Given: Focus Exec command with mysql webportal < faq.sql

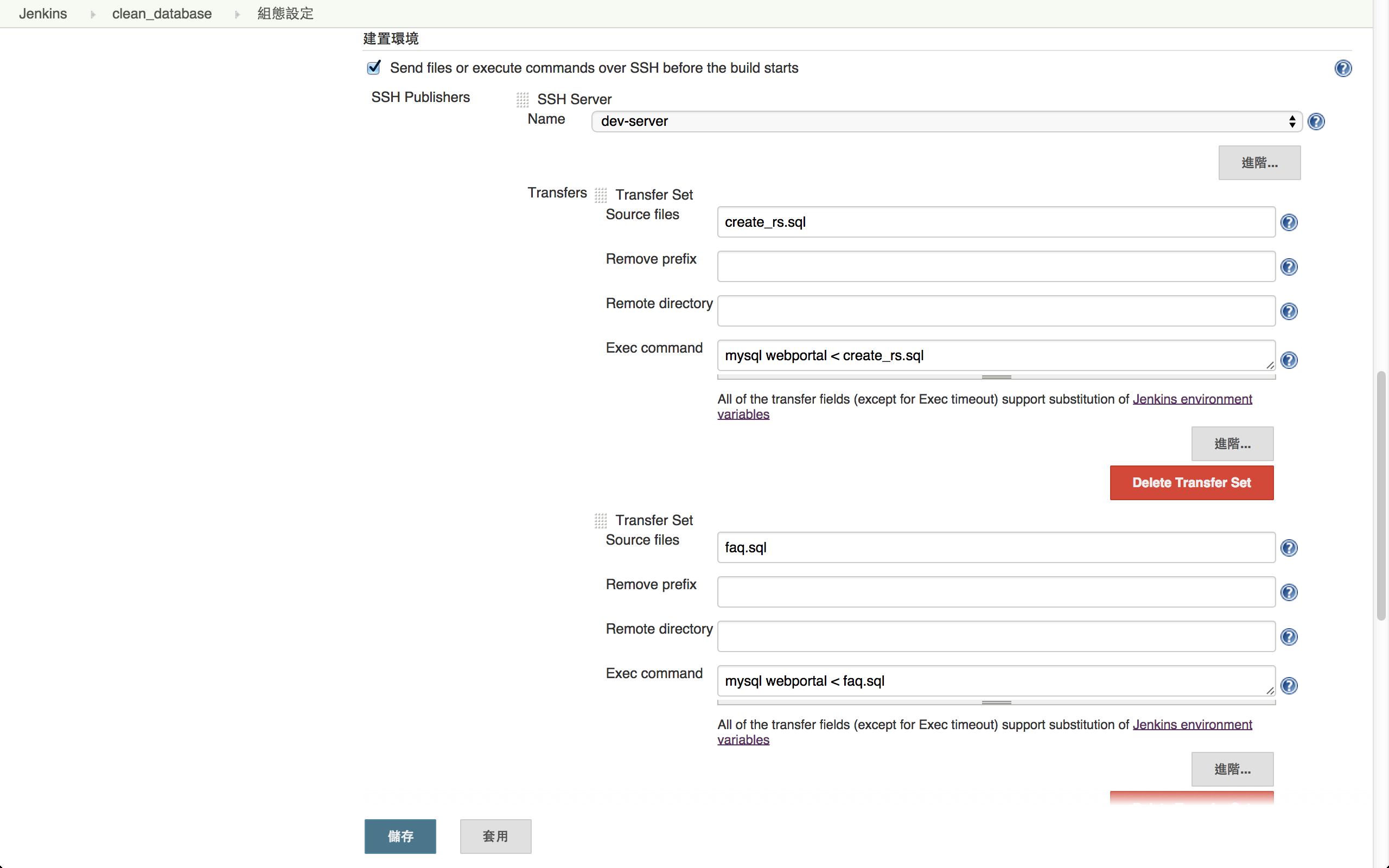Looking at the screenshot, I should point(996,681).
